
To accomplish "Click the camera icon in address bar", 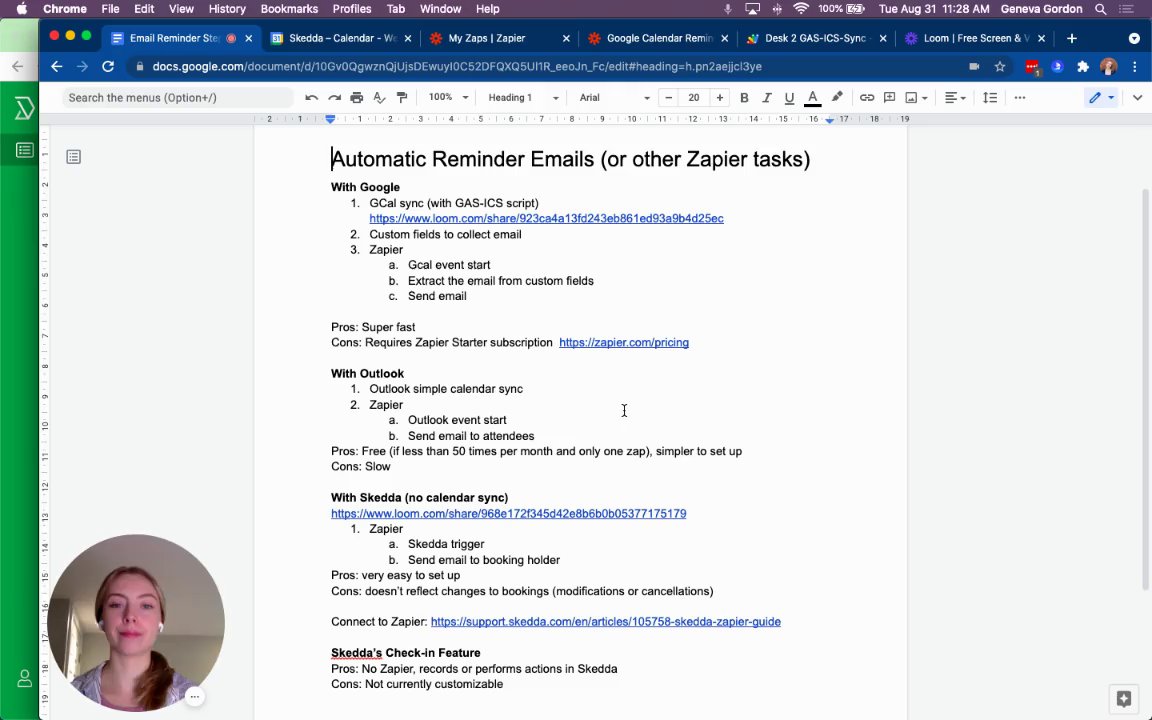I will pos(974,67).
